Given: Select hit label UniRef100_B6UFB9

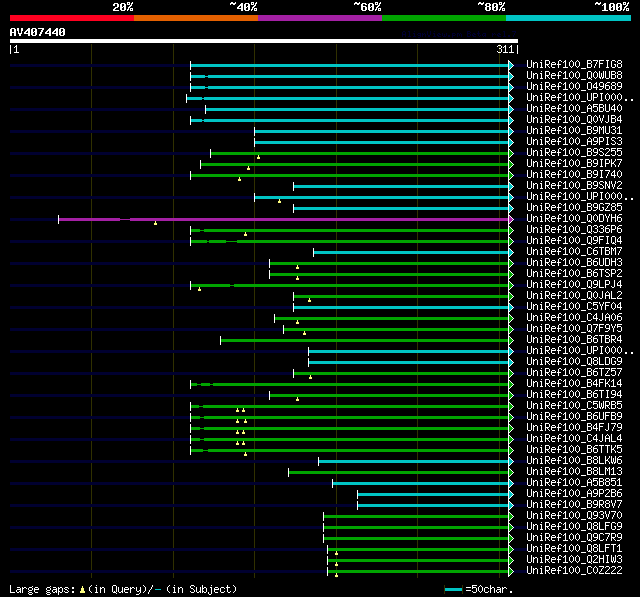Looking at the screenshot, I should 574,417.
